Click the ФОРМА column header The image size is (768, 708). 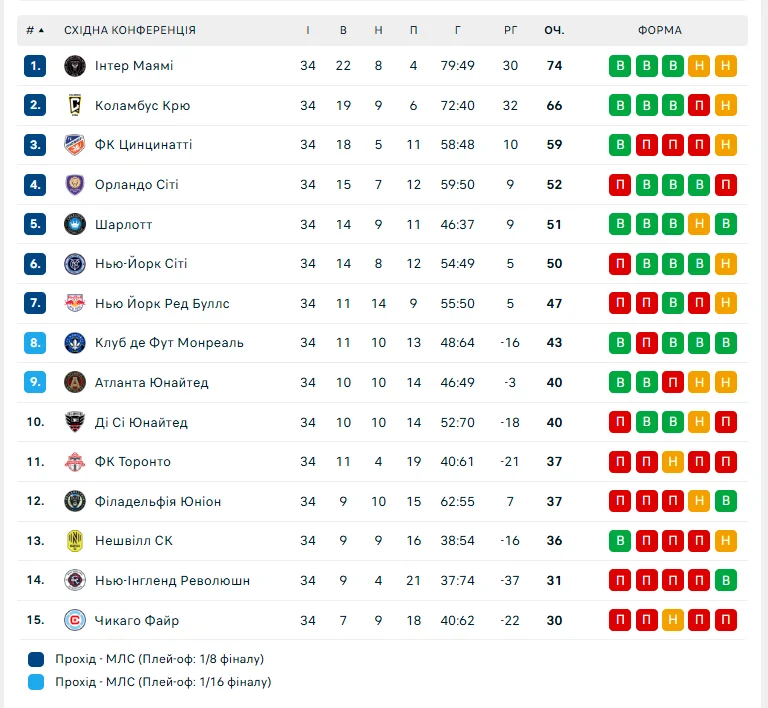pos(660,30)
